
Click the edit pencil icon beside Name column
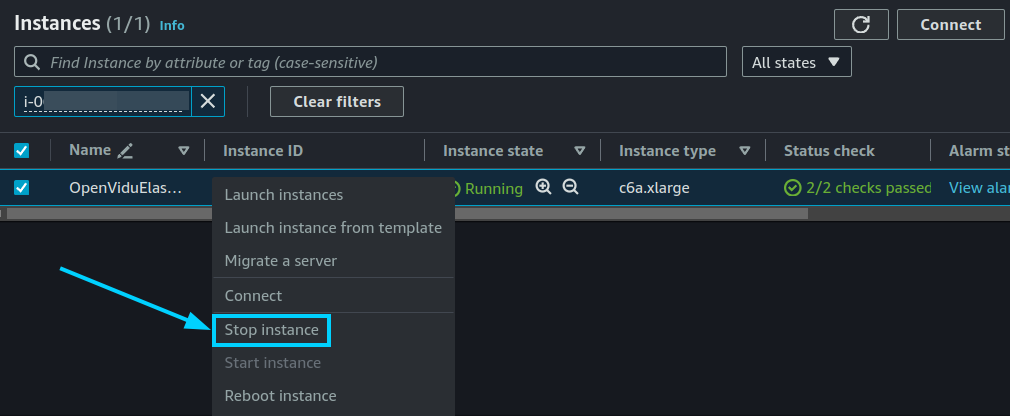click(x=125, y=151)
